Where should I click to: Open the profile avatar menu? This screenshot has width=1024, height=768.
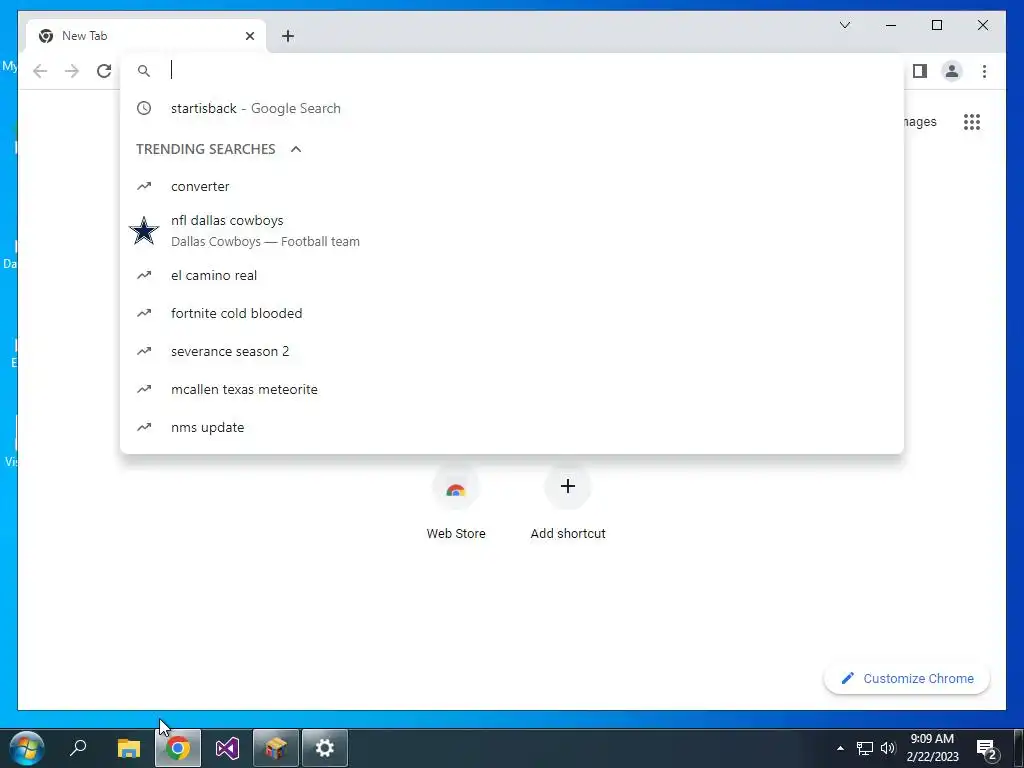(952, 71)
